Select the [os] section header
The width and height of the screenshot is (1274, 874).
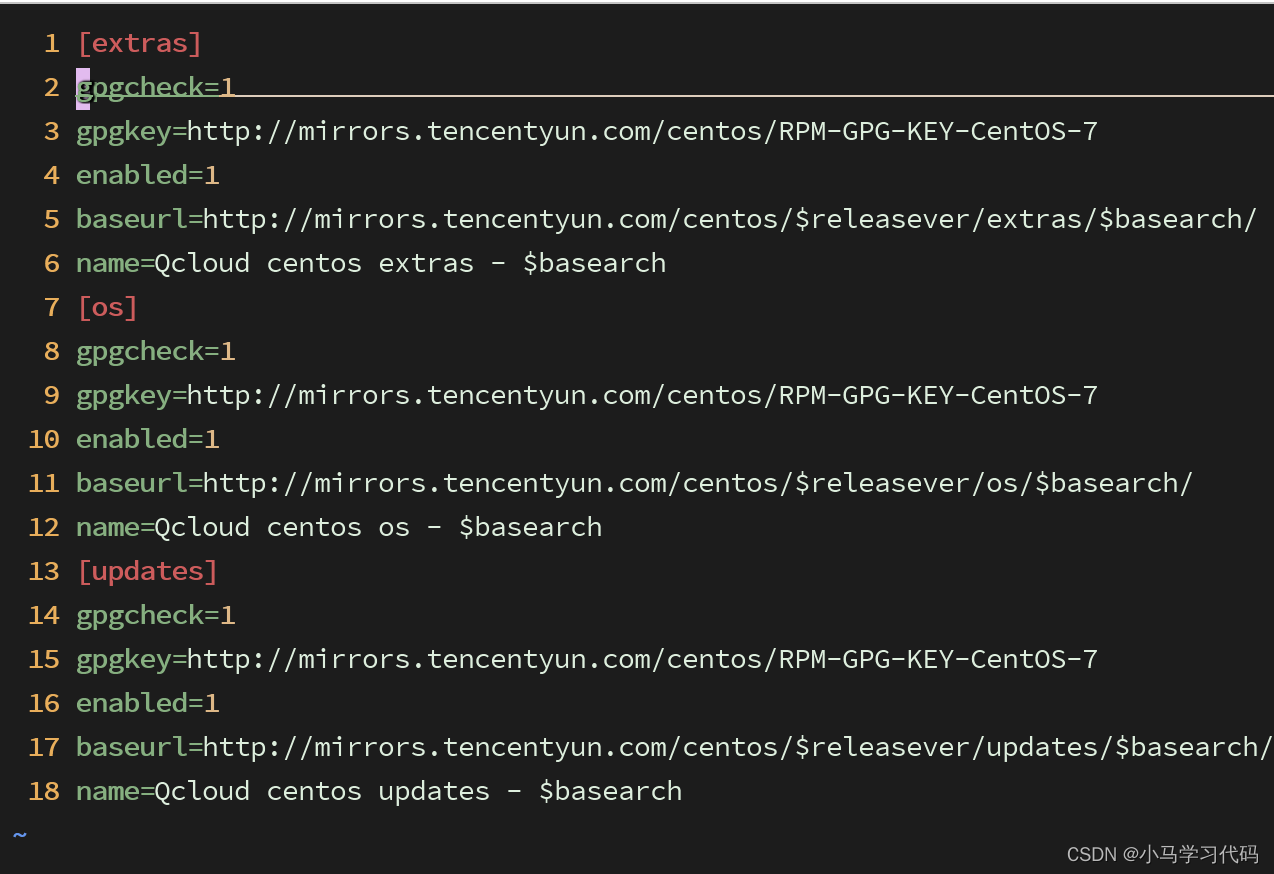tap(108, 307)
